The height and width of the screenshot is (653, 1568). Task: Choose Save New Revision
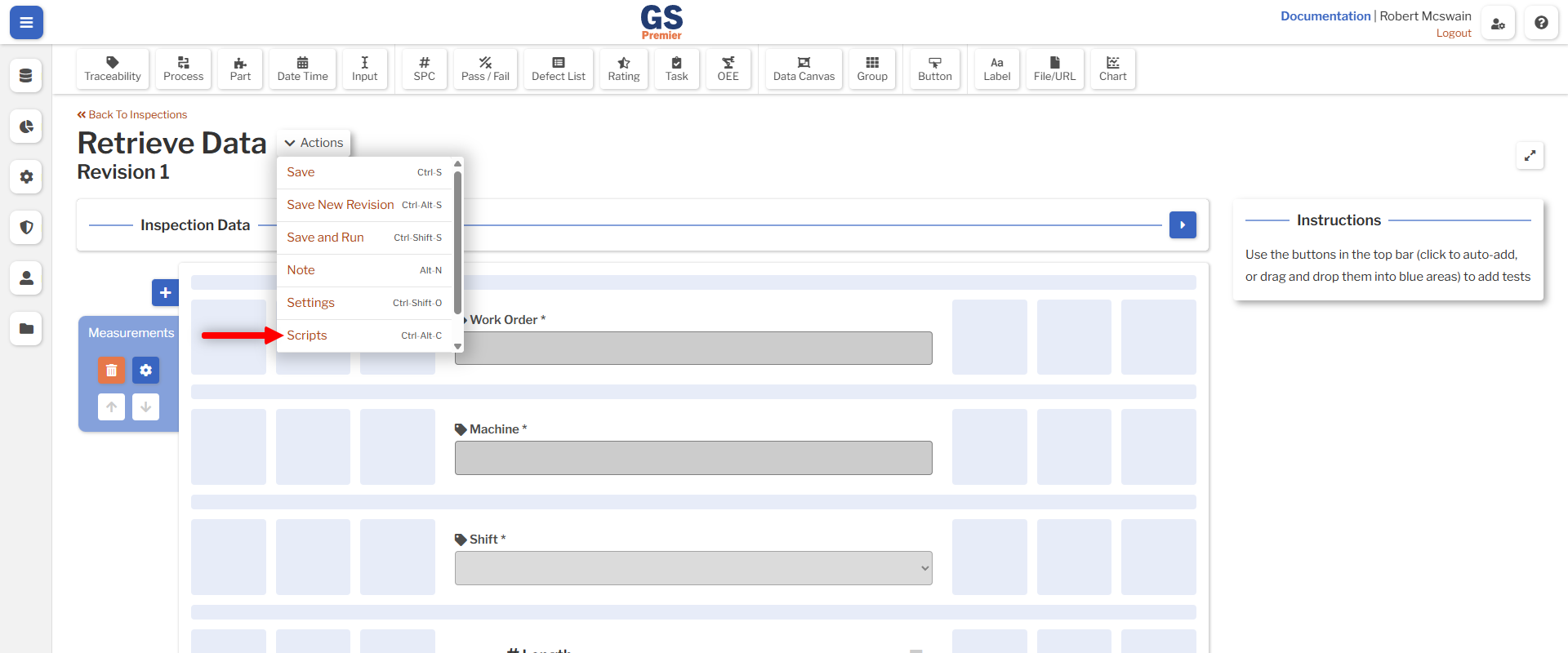tap(364, 205)
